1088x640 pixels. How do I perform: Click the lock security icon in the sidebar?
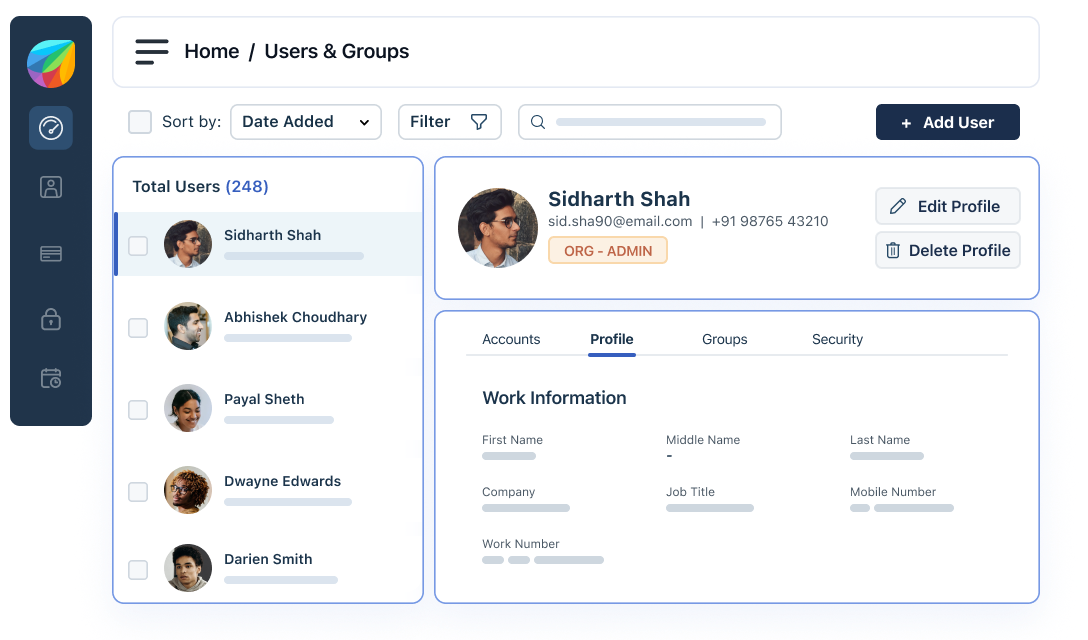51,319
